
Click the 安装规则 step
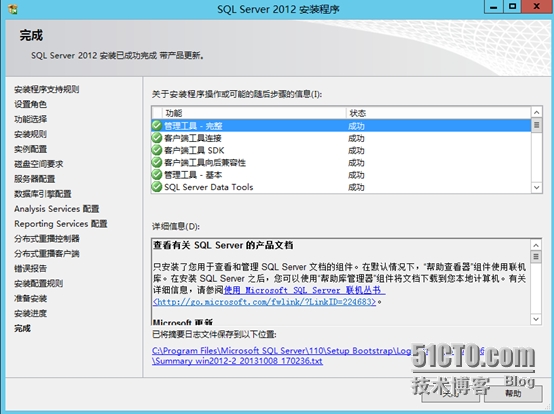click(30, 134)
